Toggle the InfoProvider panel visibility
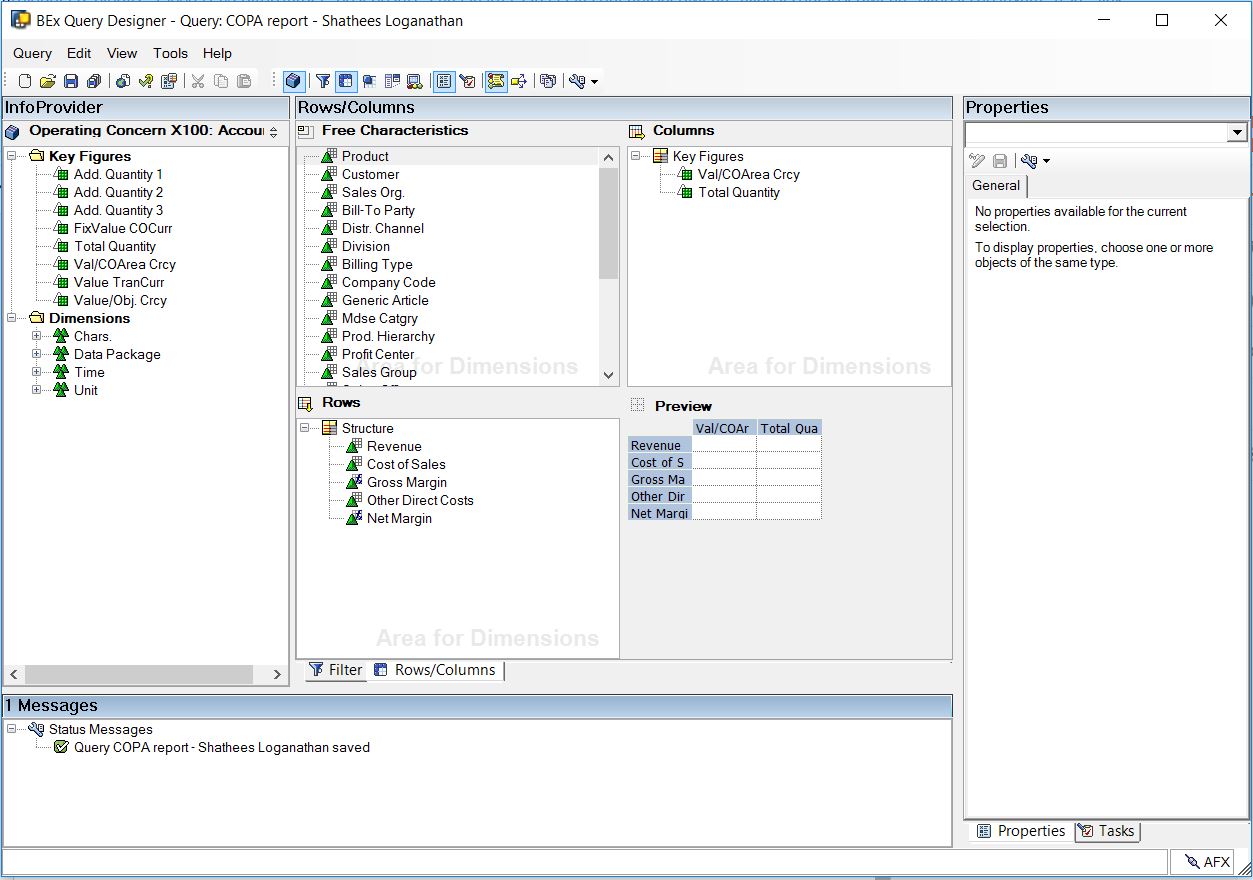This screenshot has width=1253, height=880. [x=293, y=81]
